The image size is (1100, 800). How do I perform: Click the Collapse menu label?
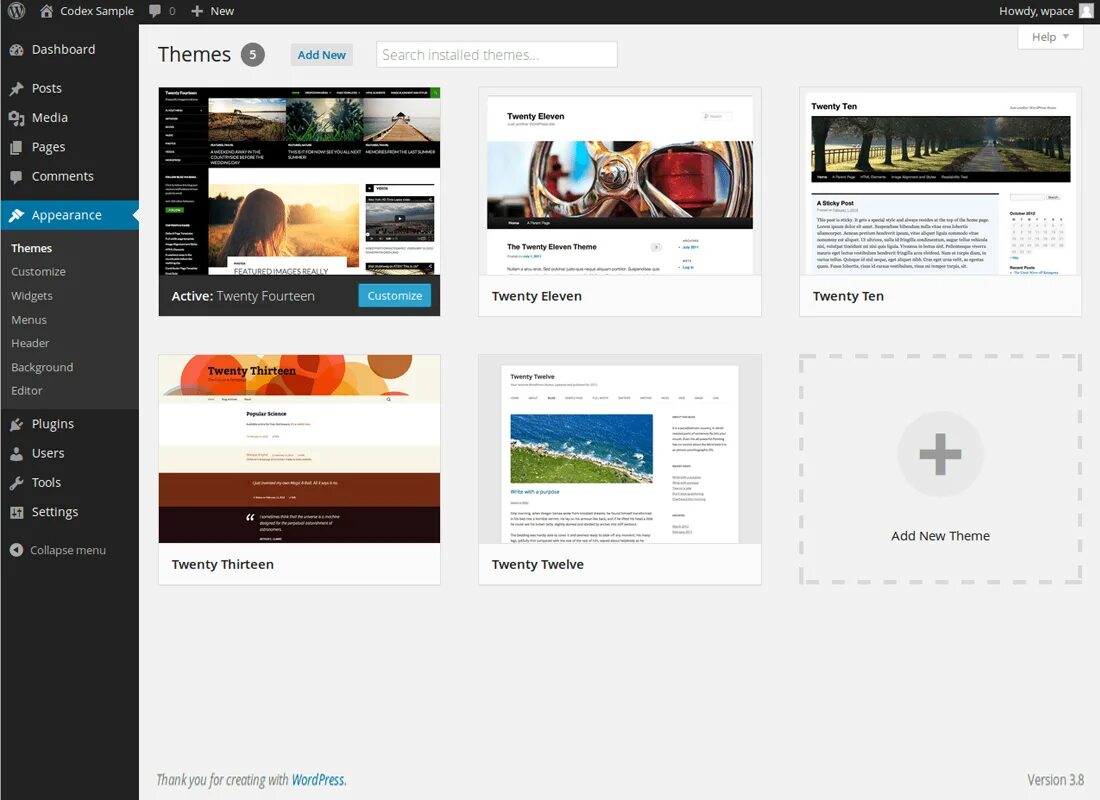pyautogui.click(x=68, y=550)
